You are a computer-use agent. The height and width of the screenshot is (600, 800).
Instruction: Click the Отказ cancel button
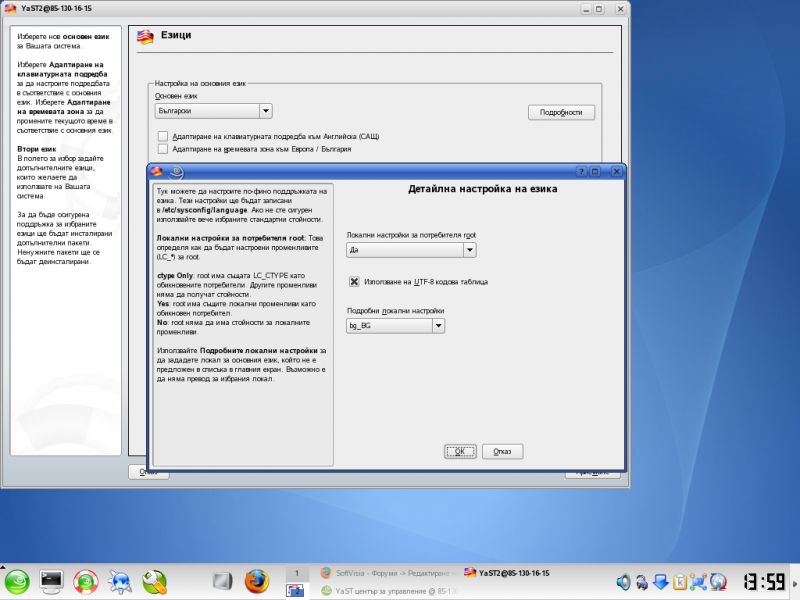[502, 452]
